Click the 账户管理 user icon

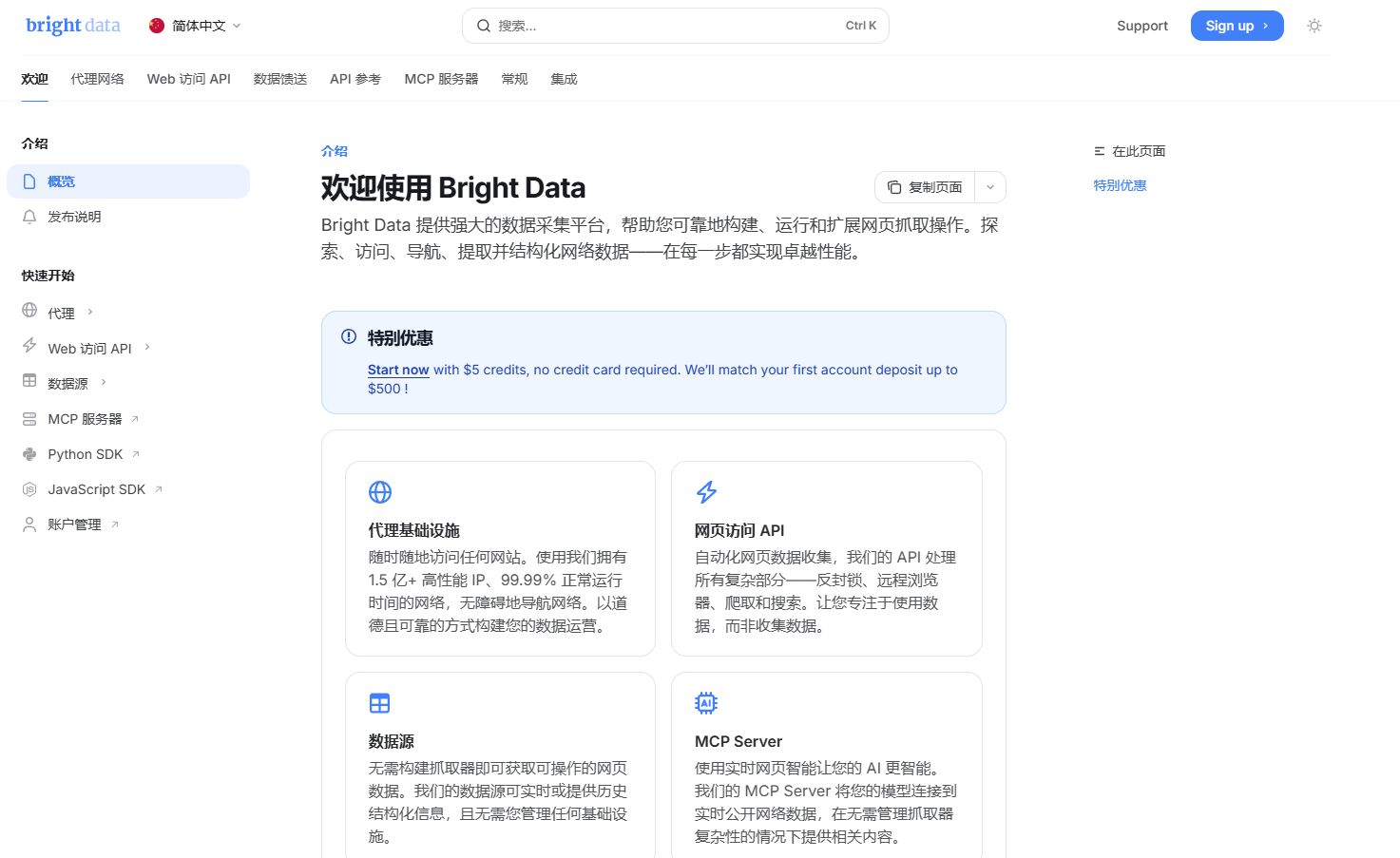pyautogui.click(x=29, y=524)
